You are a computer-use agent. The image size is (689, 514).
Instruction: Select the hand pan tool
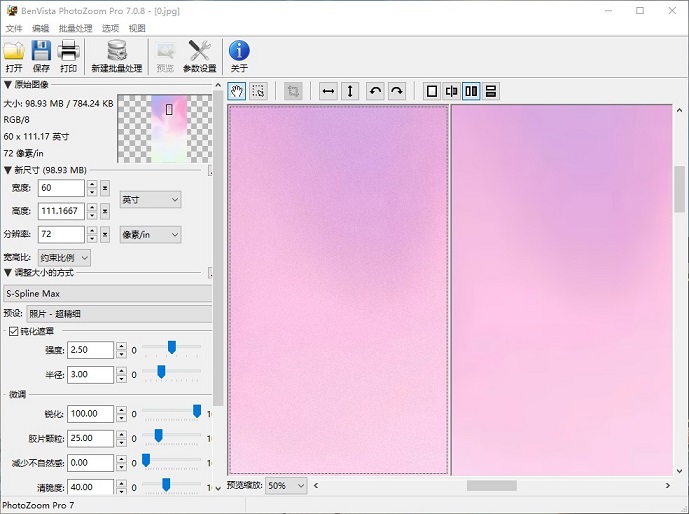(237, 91)
